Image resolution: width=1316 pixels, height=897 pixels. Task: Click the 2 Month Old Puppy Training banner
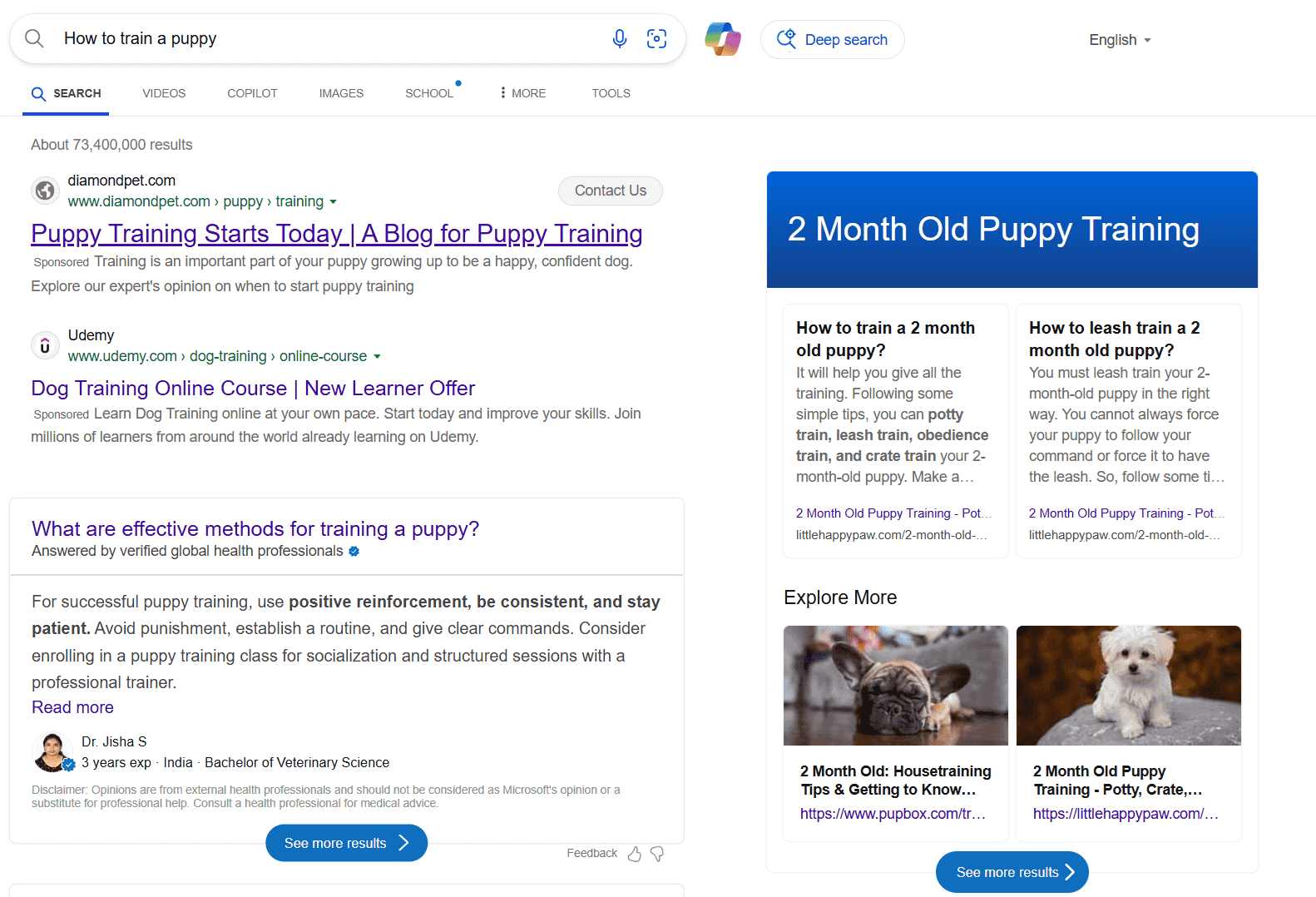click(1012, 230)
